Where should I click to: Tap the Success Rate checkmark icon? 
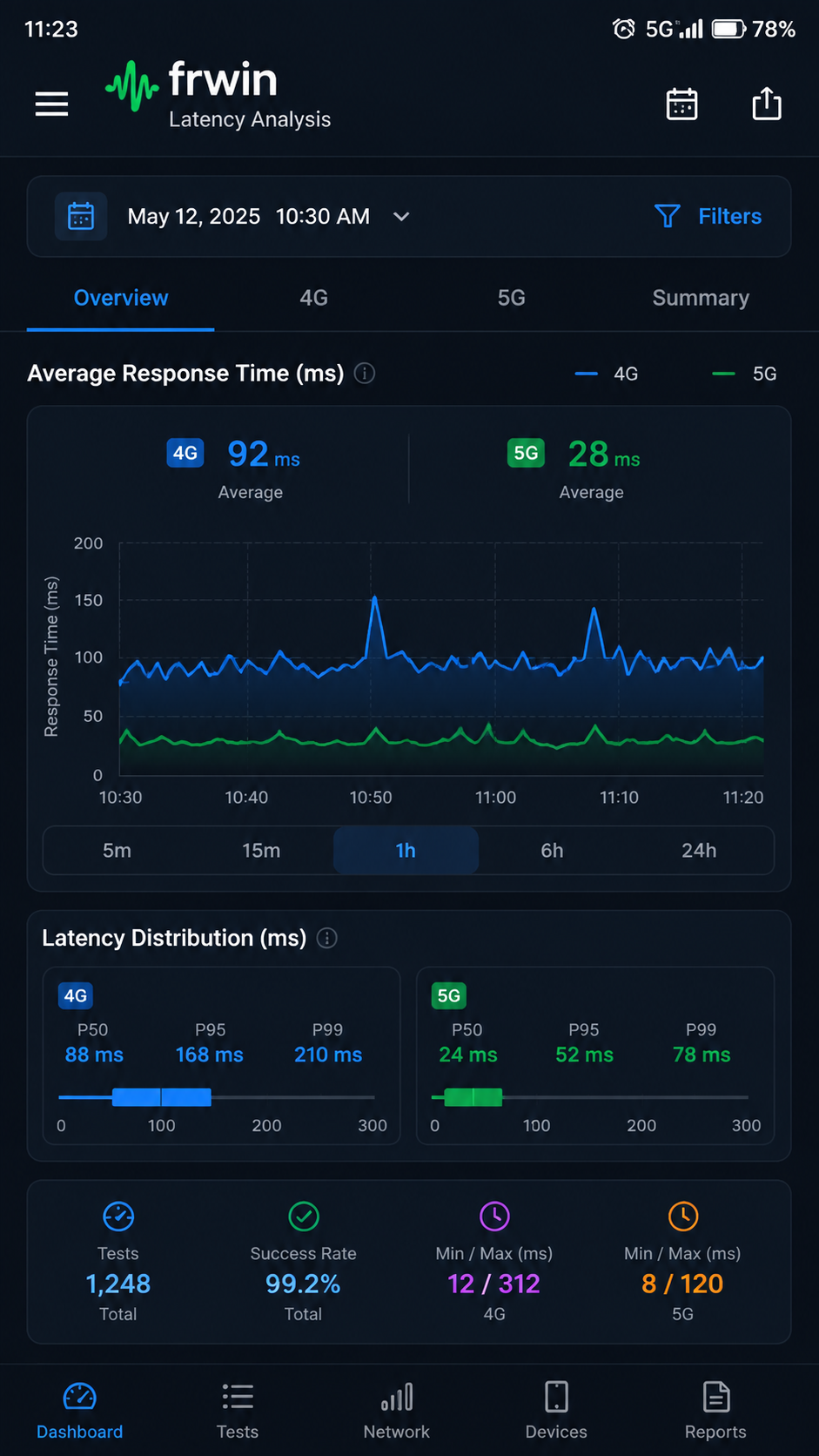(x=304, y=1217)
